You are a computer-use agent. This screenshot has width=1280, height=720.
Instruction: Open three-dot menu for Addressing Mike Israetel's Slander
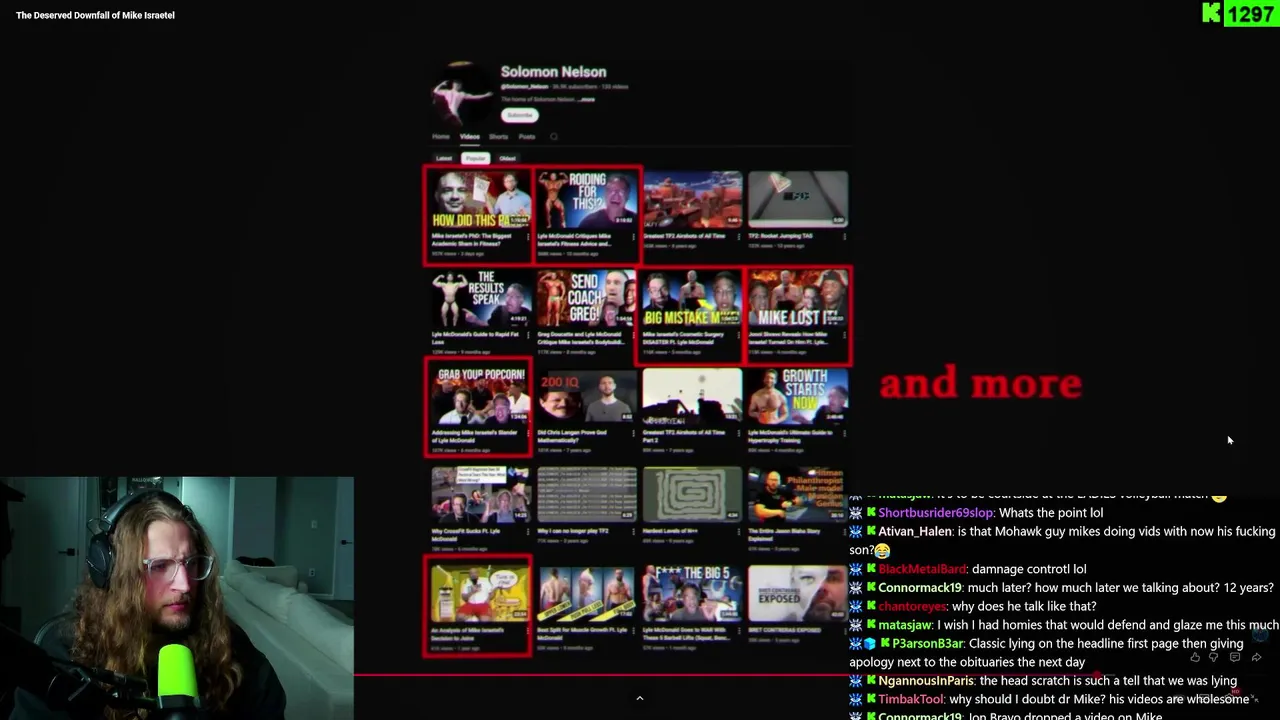[526, 433]
